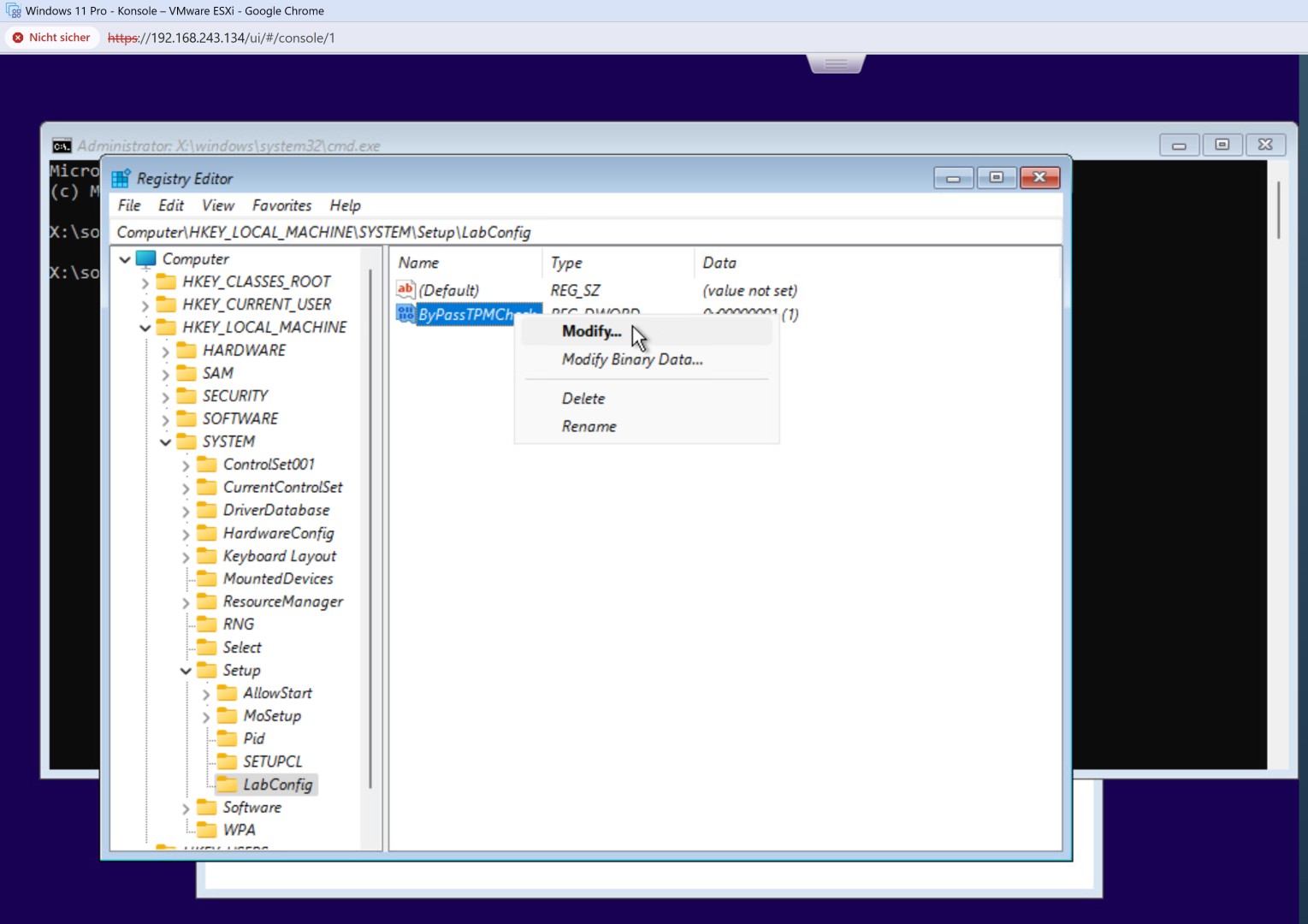
Task: Click the WPA folder icon
Action: click(x=207, y=830)
